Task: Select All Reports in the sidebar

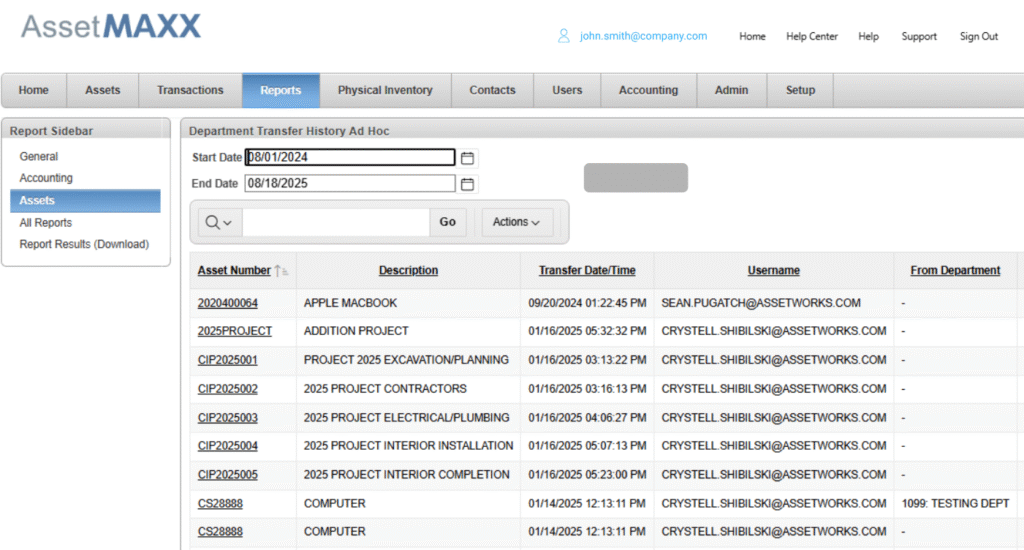Action: point(46,223)
